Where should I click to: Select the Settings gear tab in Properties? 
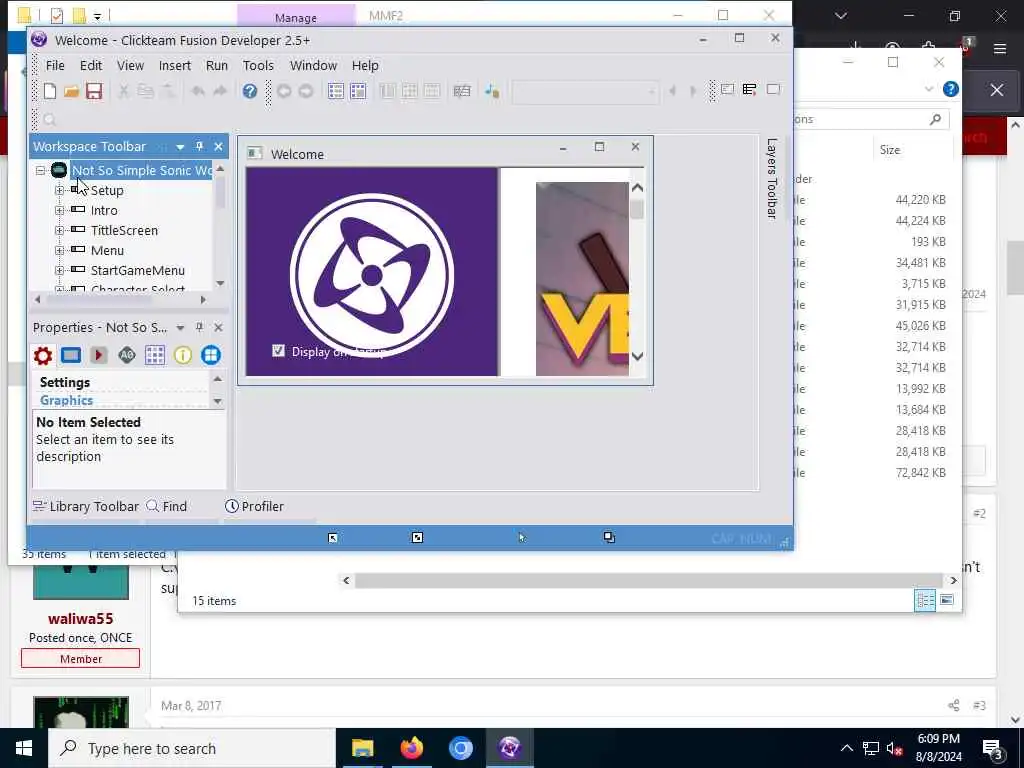pos(43,355)
